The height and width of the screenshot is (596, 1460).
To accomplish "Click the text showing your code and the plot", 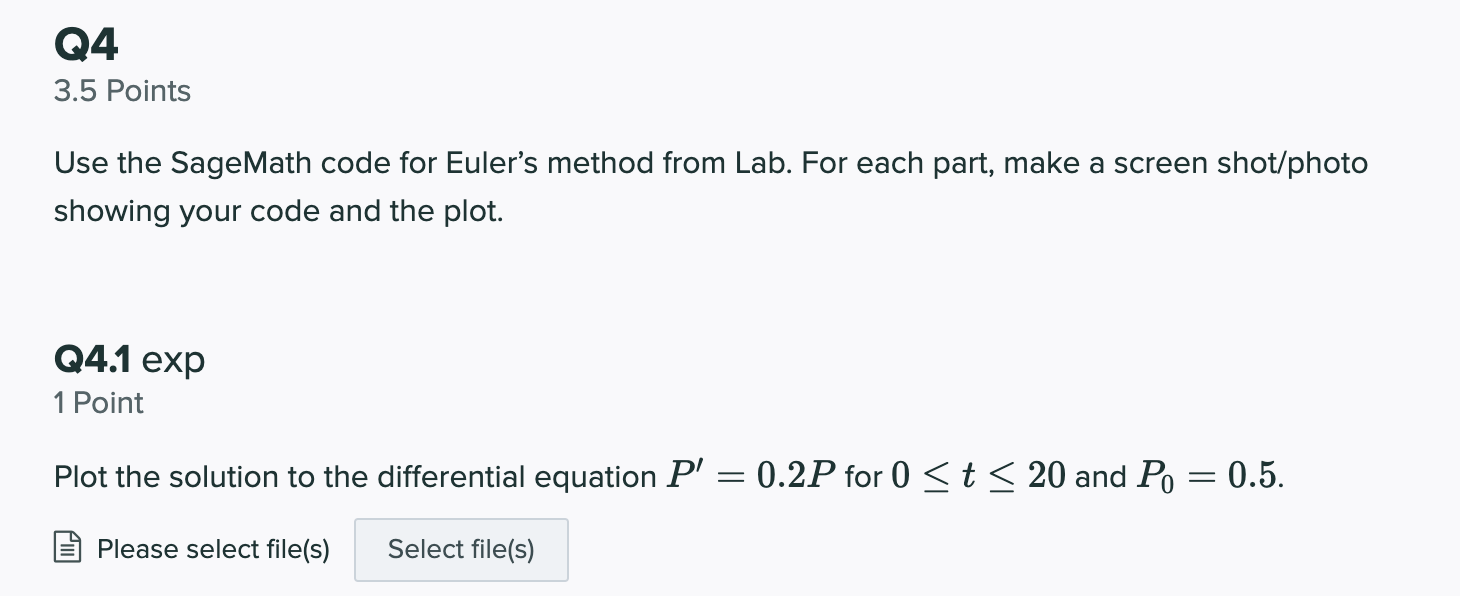I will tap(278, 212).
